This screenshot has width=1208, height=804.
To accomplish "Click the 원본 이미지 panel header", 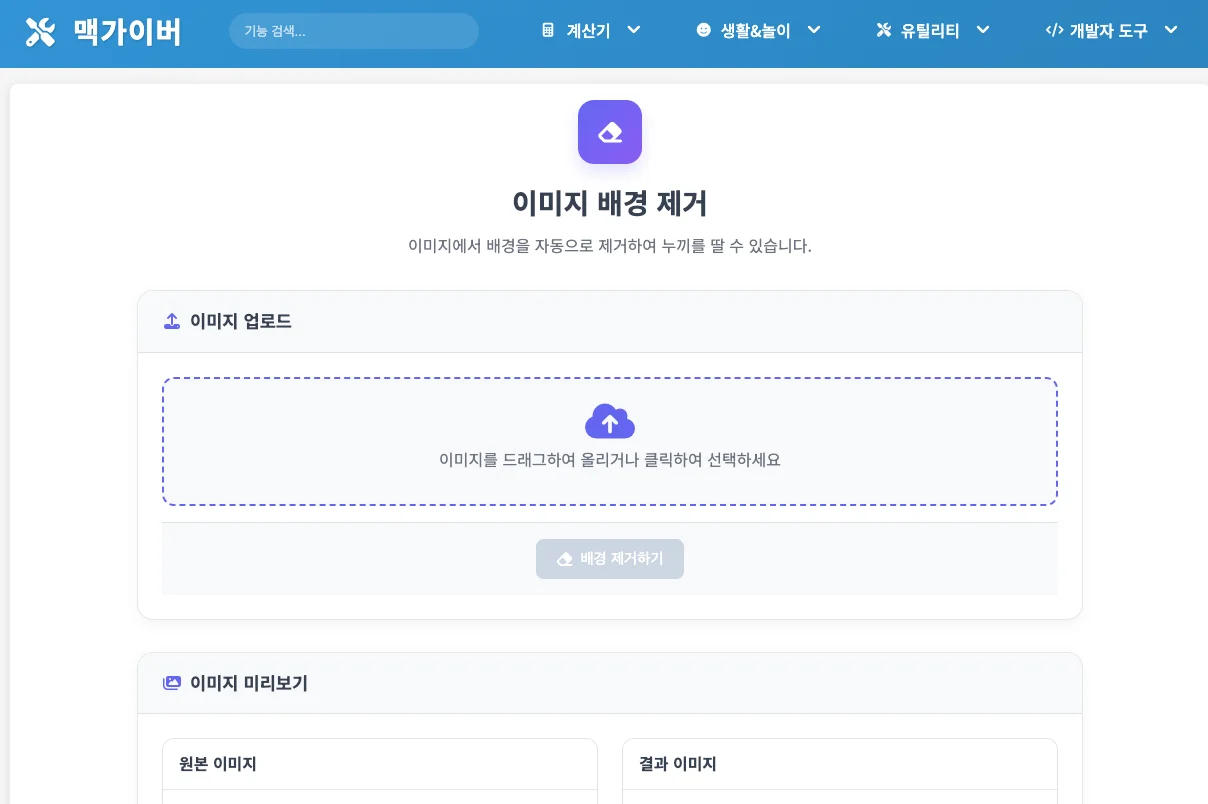I will point(380,764).
